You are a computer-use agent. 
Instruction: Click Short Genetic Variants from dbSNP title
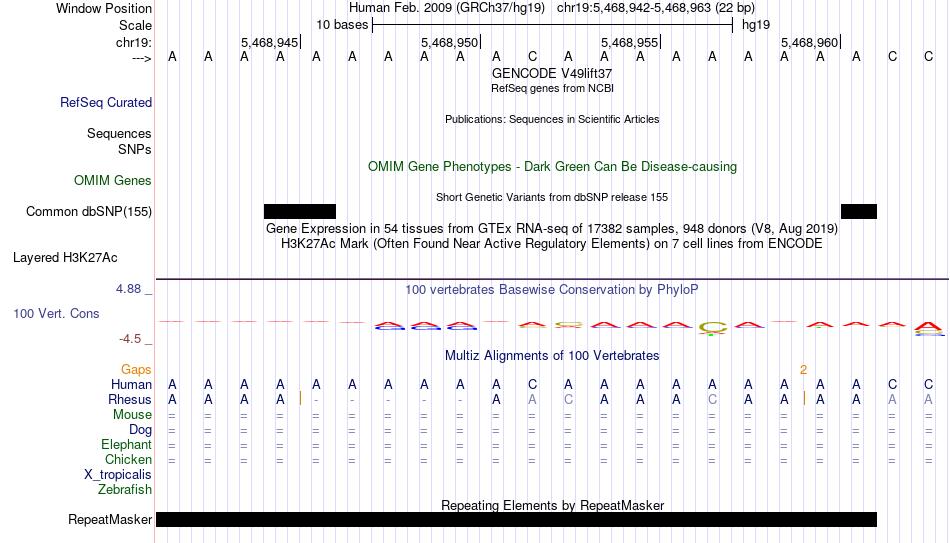click(552, 198)
